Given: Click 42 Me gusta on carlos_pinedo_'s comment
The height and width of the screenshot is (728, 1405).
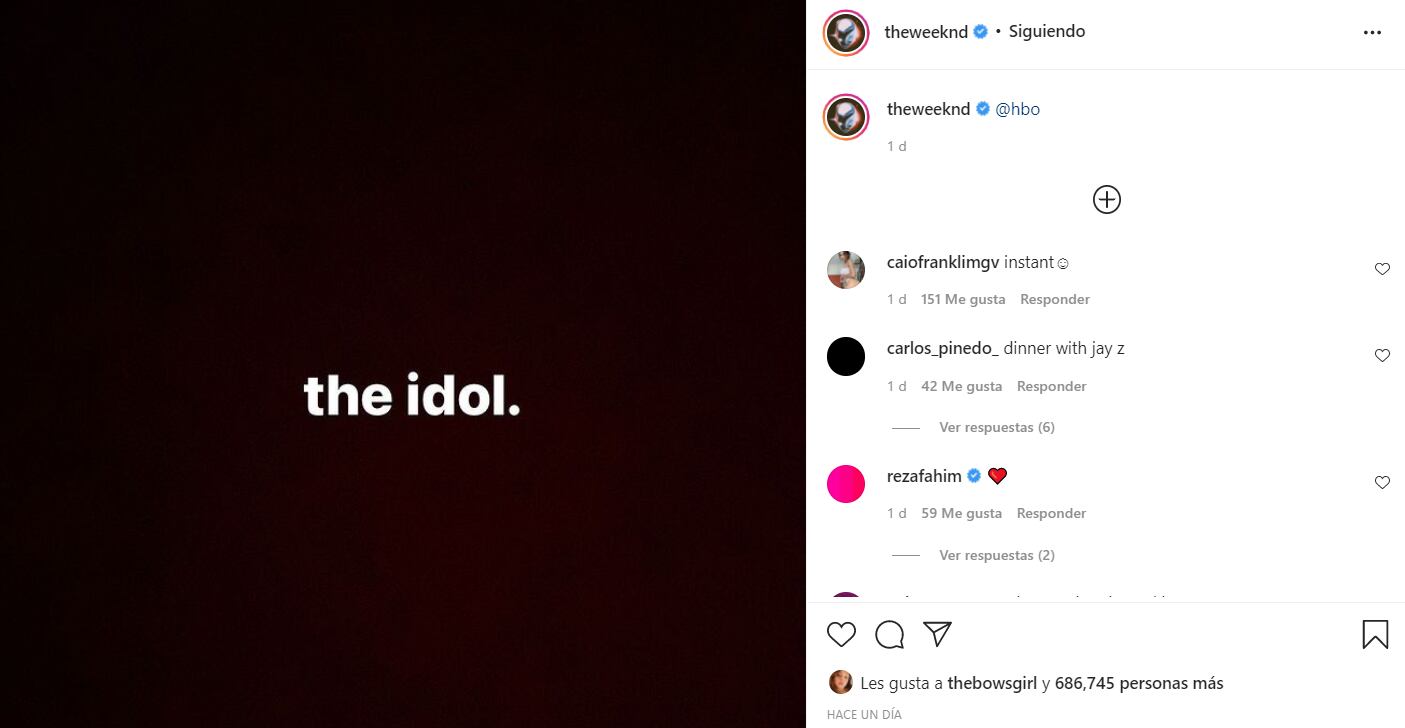Looking at the screenshot, I should [x=961, y=385].
